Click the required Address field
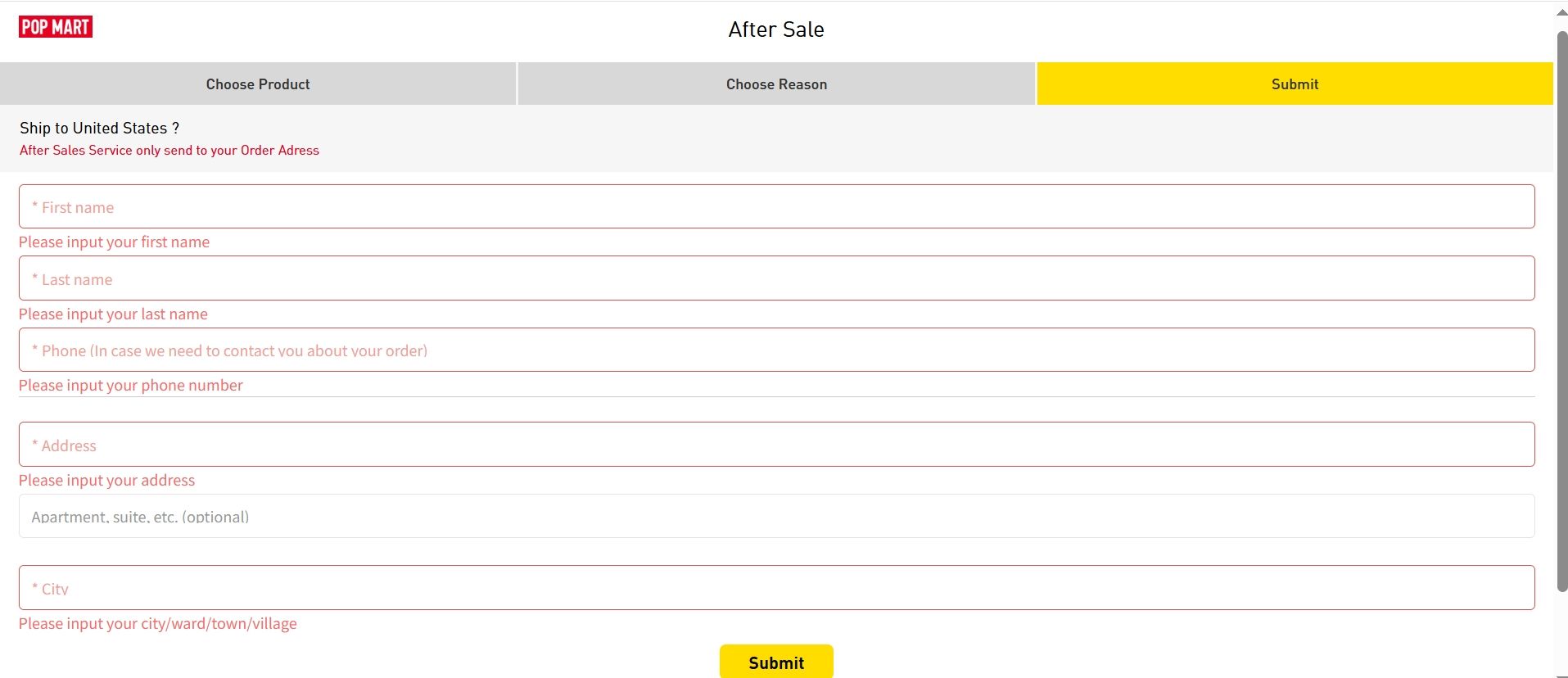 point(776,445)
